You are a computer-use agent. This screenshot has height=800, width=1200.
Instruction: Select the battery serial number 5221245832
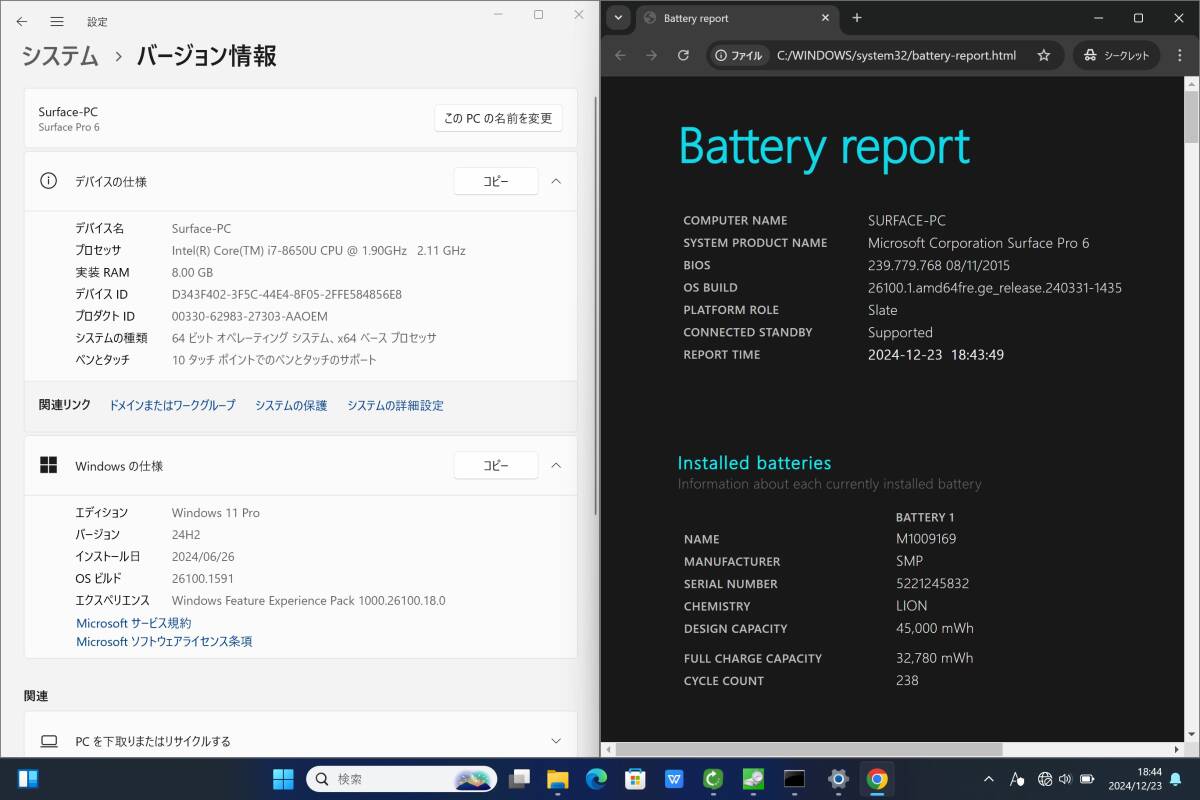(933, 583)
